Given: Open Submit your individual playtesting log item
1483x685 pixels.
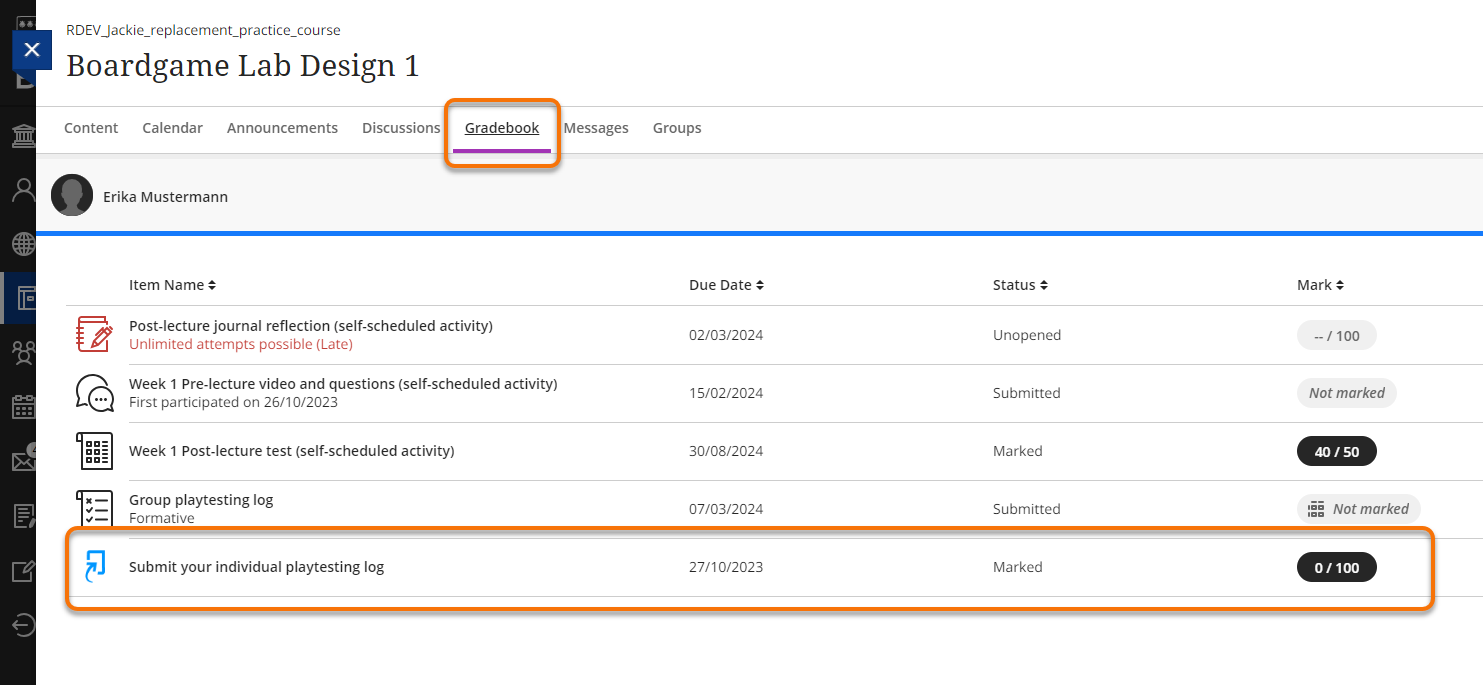Looking at the screenshot, I should click(256, 567).
